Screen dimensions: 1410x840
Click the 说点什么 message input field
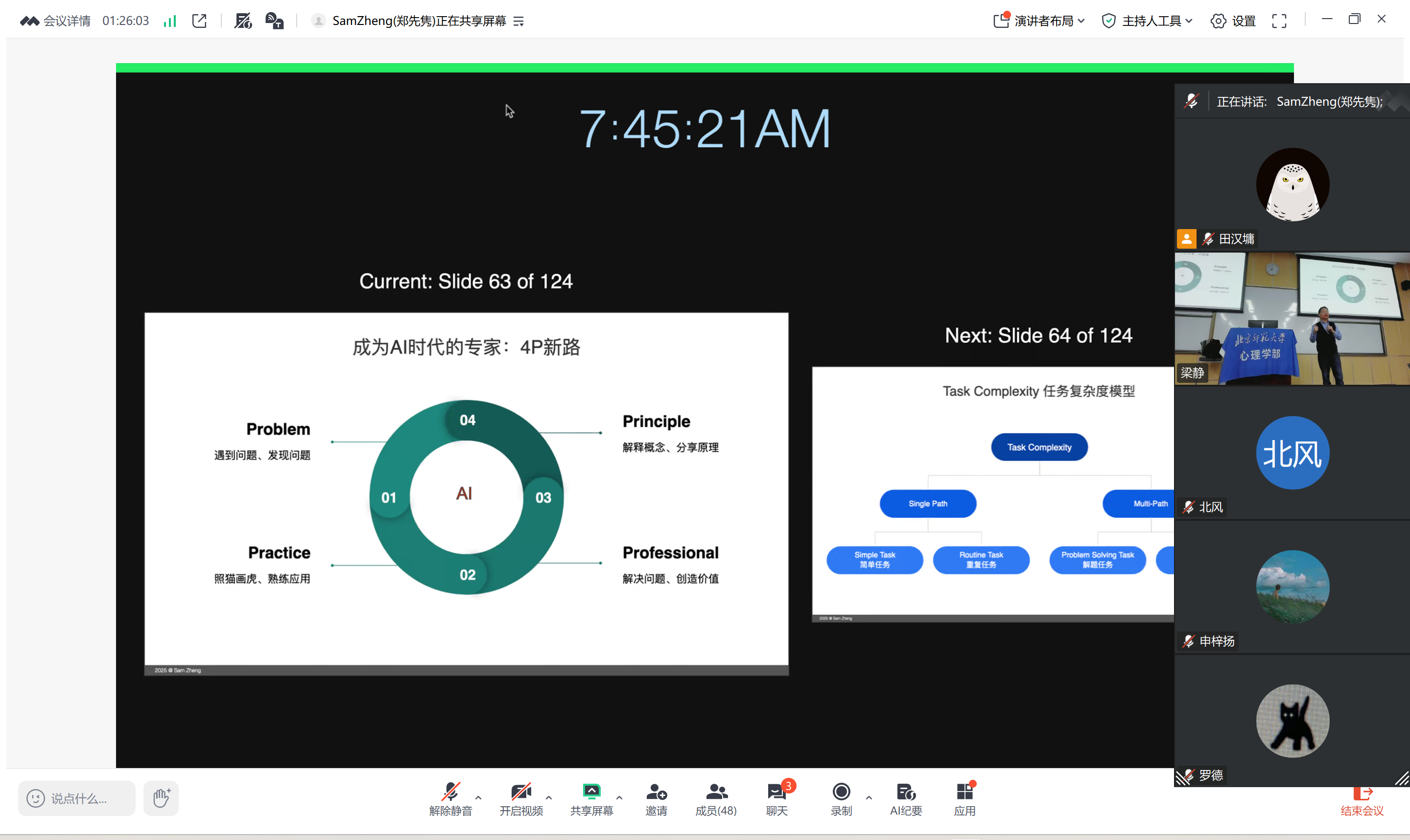[77, 798]
